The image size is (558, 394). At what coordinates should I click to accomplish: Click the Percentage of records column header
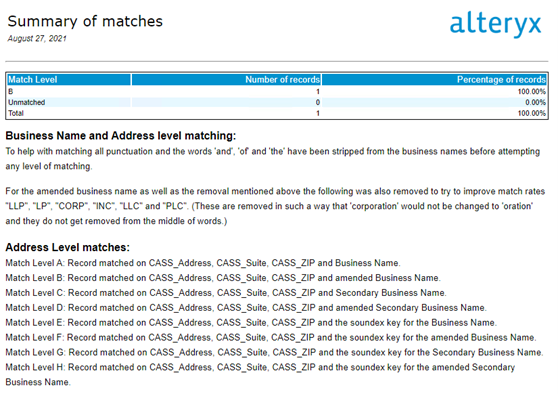coord(434,79)
